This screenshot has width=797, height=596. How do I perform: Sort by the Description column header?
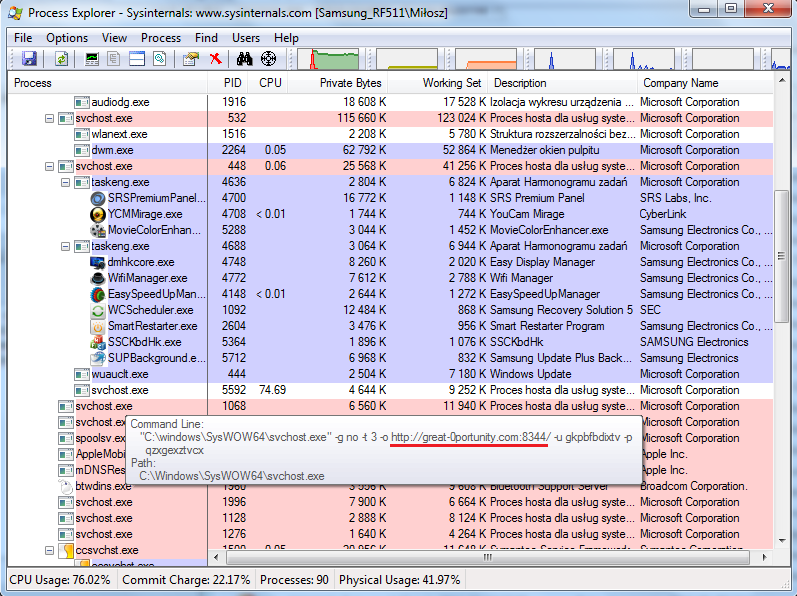tap(562, 83)
